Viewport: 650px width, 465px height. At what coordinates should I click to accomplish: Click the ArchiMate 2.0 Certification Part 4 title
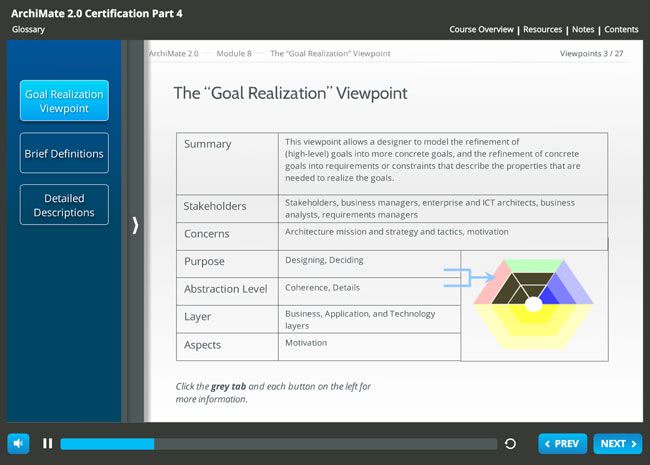coord(97,14)
